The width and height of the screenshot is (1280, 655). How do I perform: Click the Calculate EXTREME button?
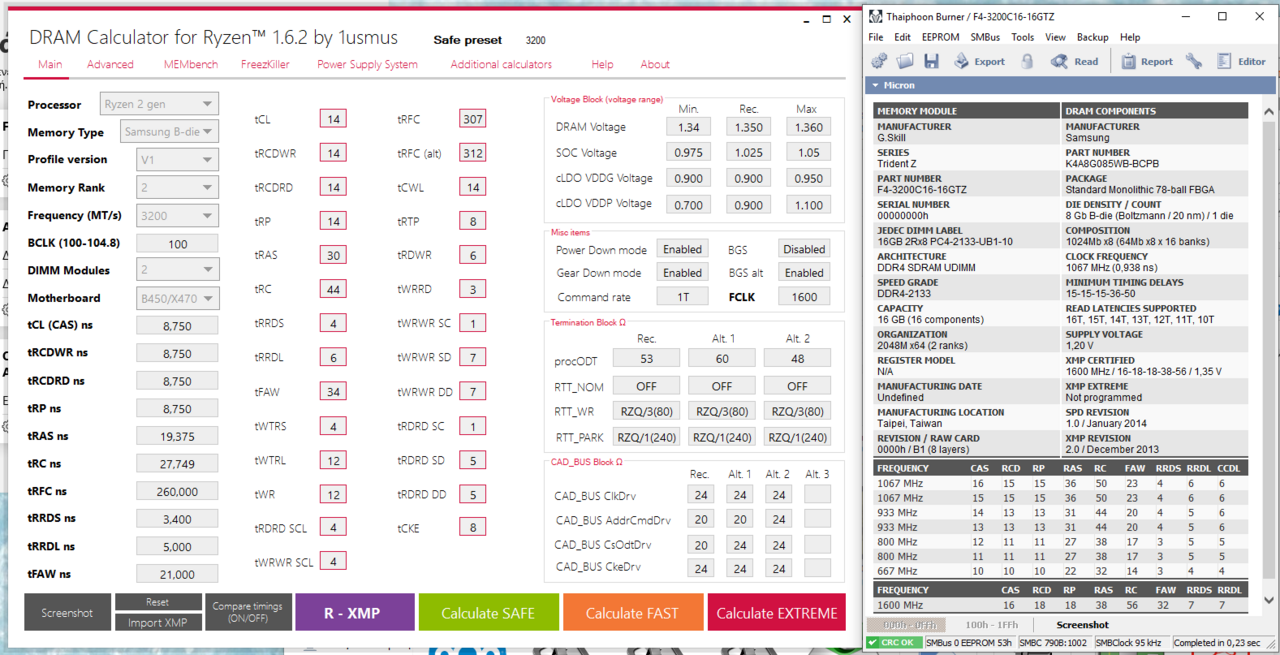pyautogui.click(x=776, y=613)
